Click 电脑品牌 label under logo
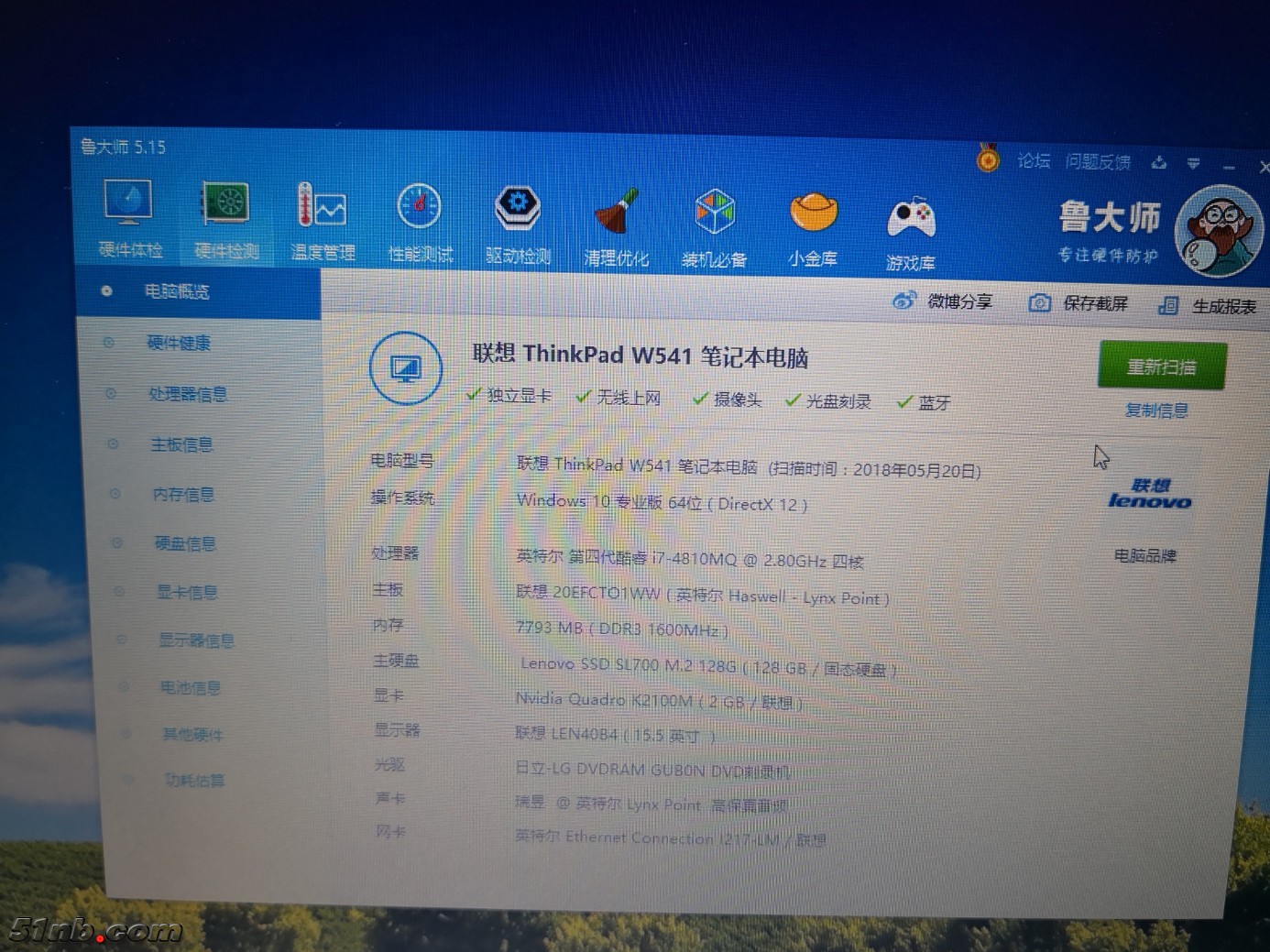This screenshot has width=1270, height=952. (1145, 555)
